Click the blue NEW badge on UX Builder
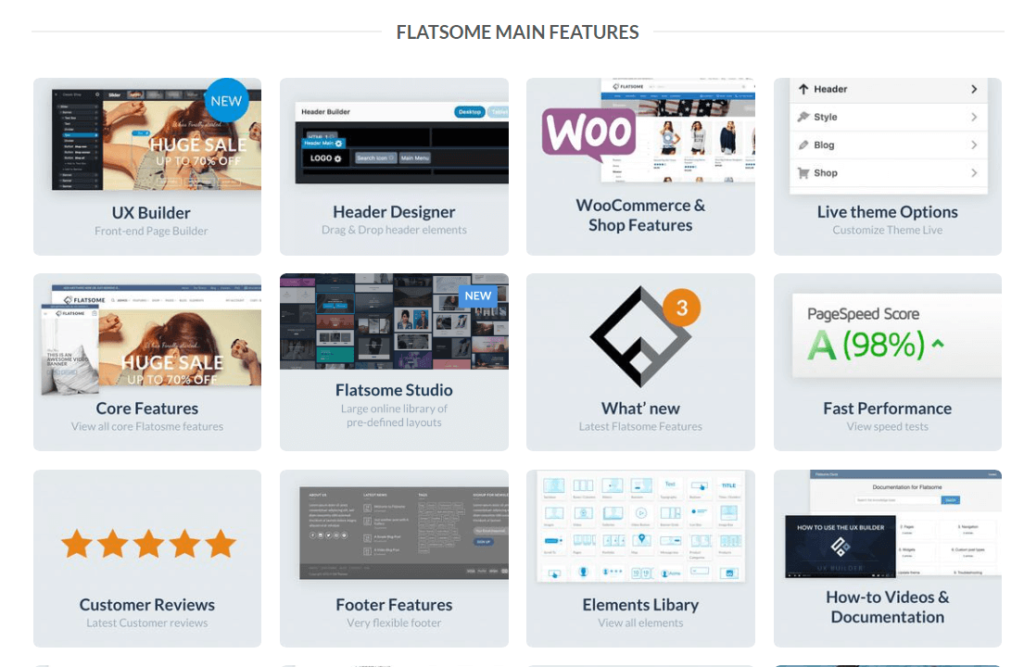 227,100
